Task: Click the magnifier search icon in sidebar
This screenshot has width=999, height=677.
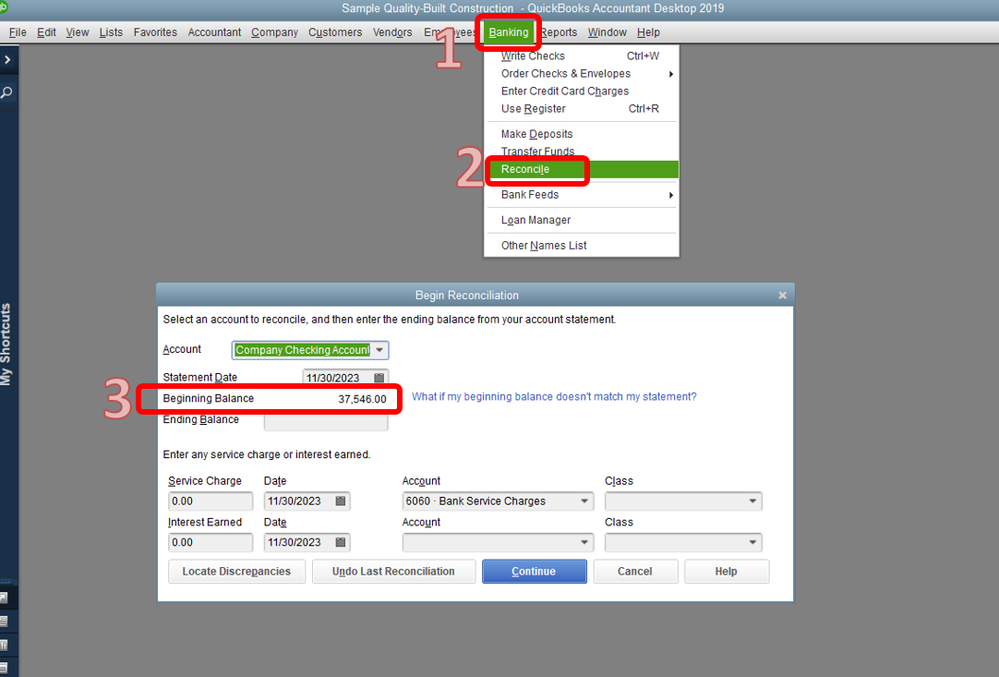Action: tap(6, 93)
